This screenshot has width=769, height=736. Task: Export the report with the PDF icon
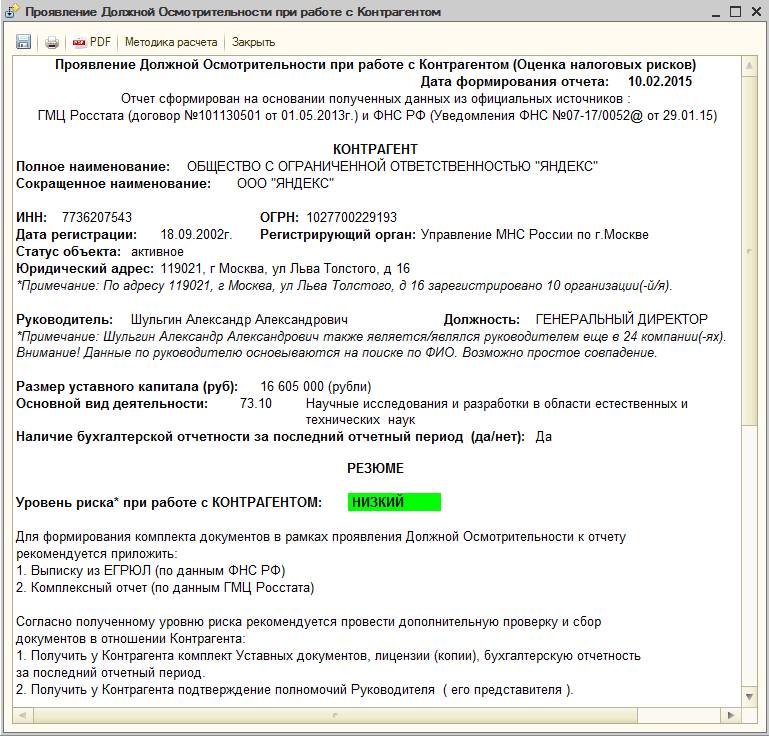pyautogui.click(x=92, y=42)
